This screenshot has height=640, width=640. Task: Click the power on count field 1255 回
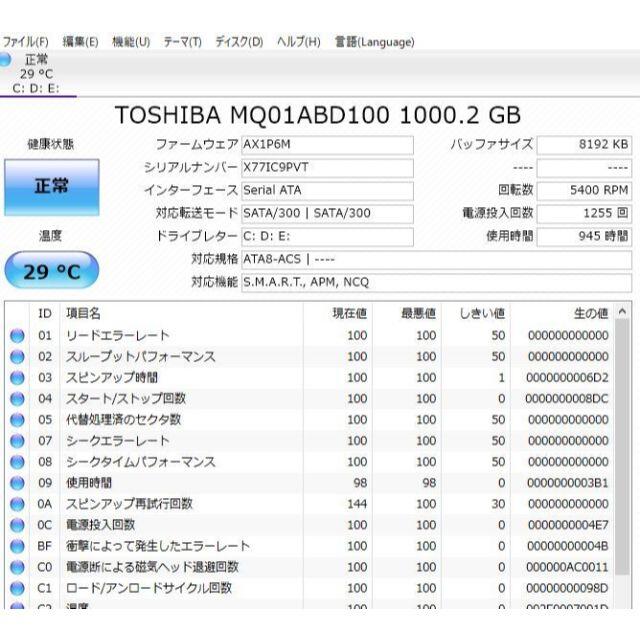point(584,213)
